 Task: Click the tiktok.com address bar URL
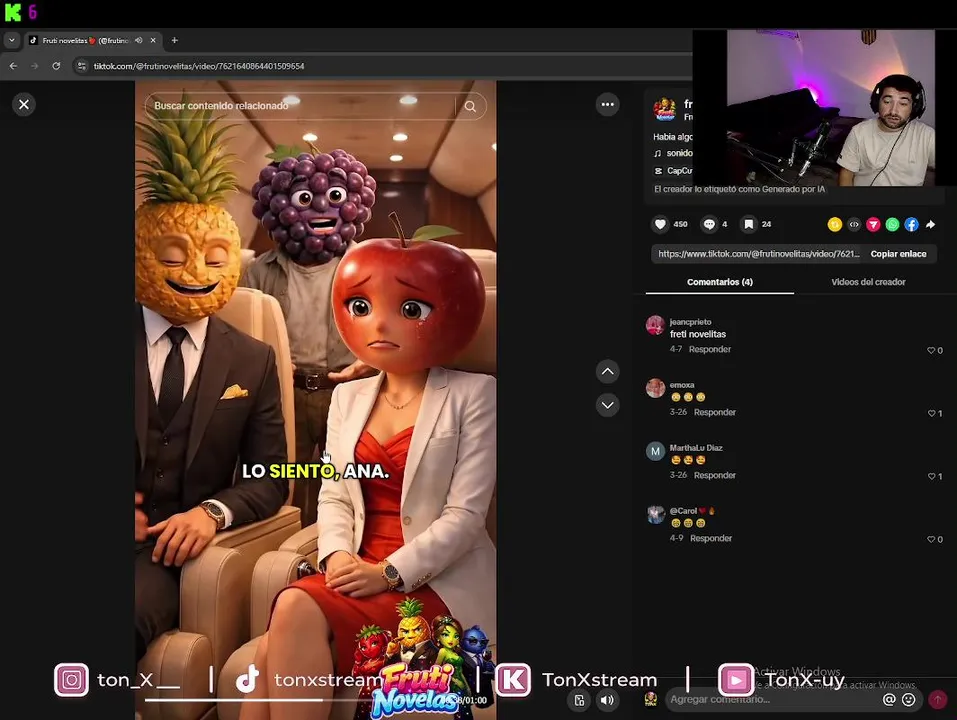click(199, 66)
